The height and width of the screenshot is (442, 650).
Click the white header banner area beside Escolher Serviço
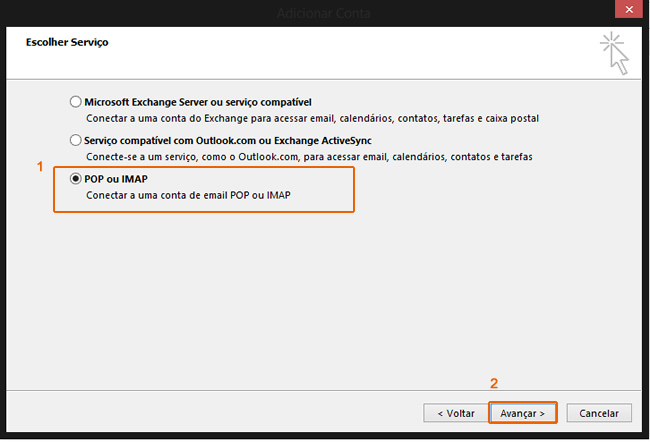[350, 53]
